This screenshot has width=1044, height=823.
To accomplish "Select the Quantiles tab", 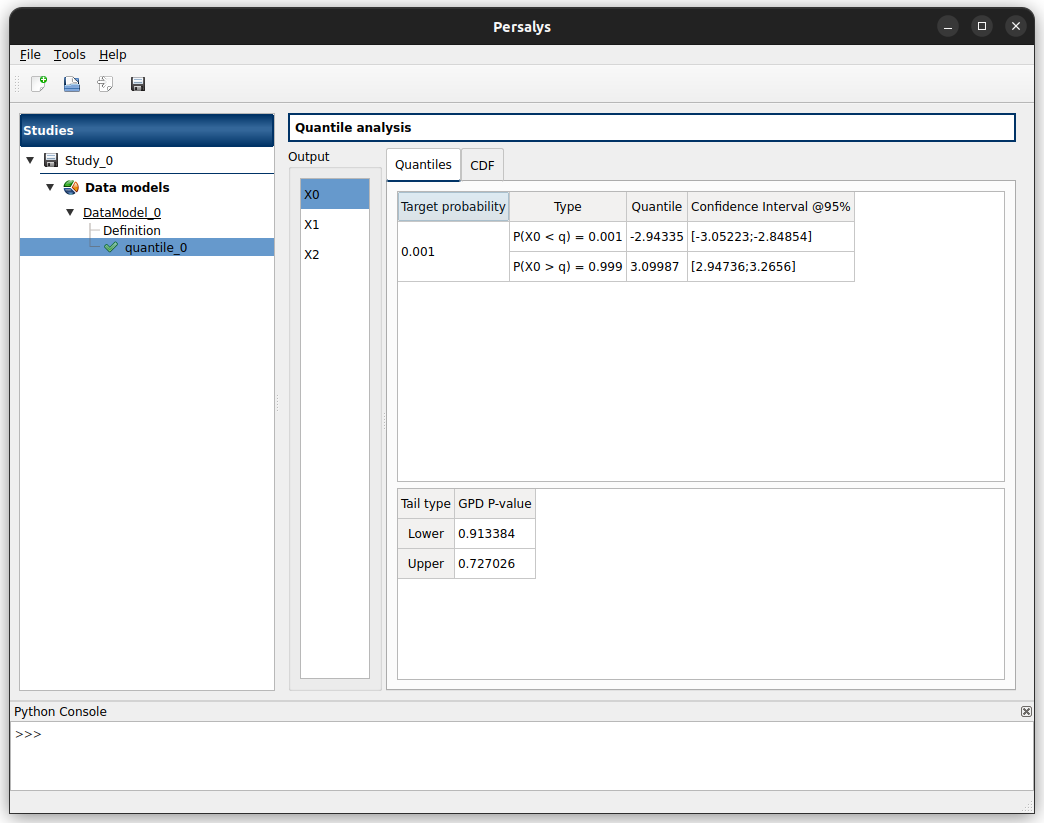I will [423, 165].
